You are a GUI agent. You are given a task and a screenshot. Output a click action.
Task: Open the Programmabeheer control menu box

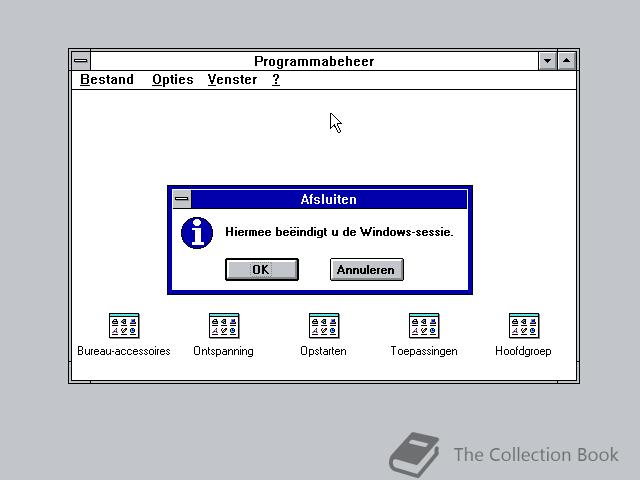coord(81,61)
